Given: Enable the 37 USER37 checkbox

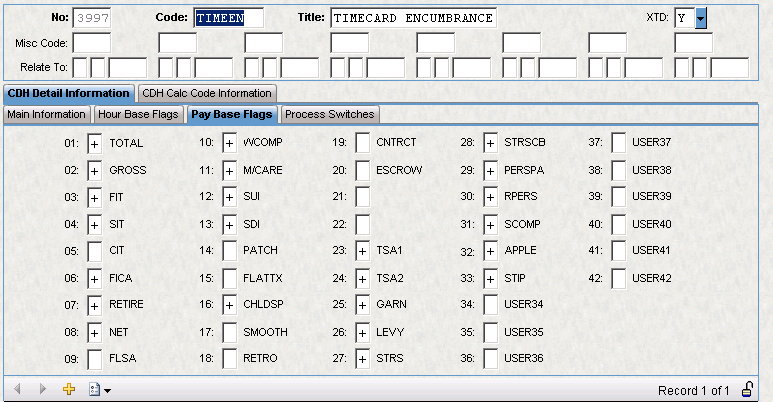Looking at the screenshot, I should point(619,144).
